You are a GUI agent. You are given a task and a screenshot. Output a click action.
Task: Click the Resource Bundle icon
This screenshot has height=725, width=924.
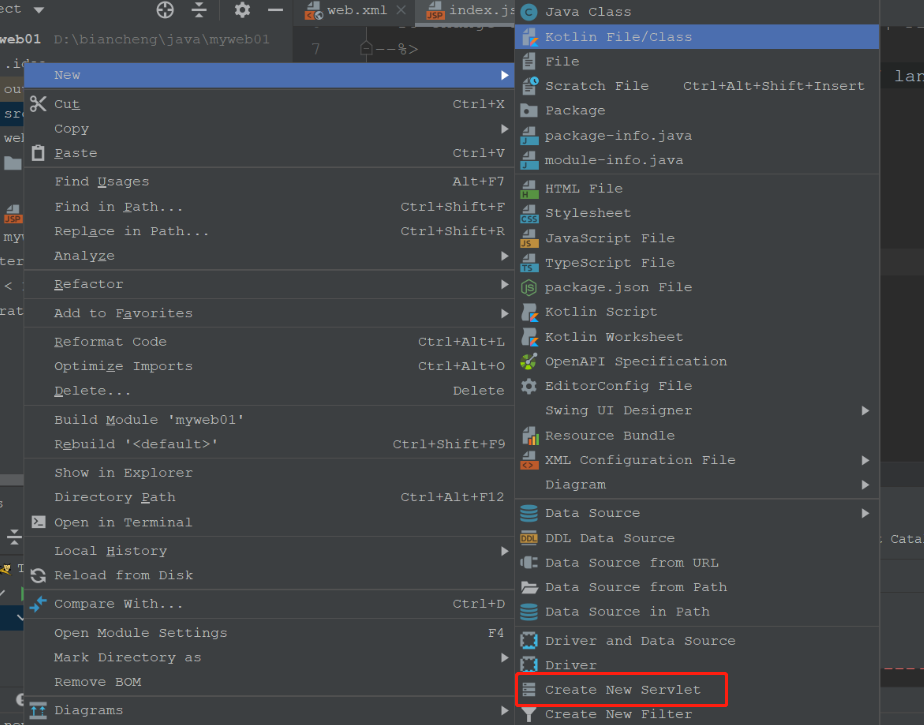coord(529,436)
